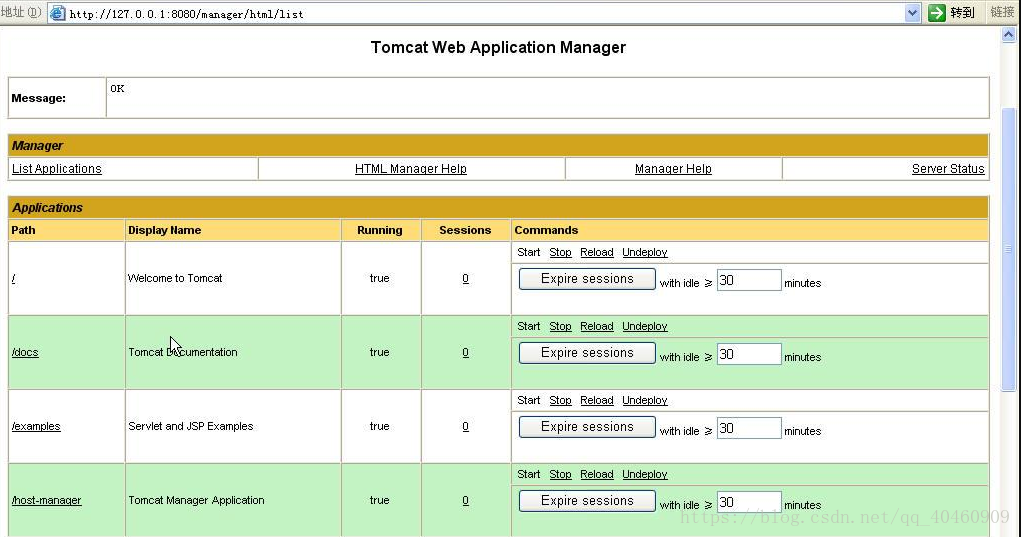Click the Start text in root / row
1021x537 pixels.
529,253
